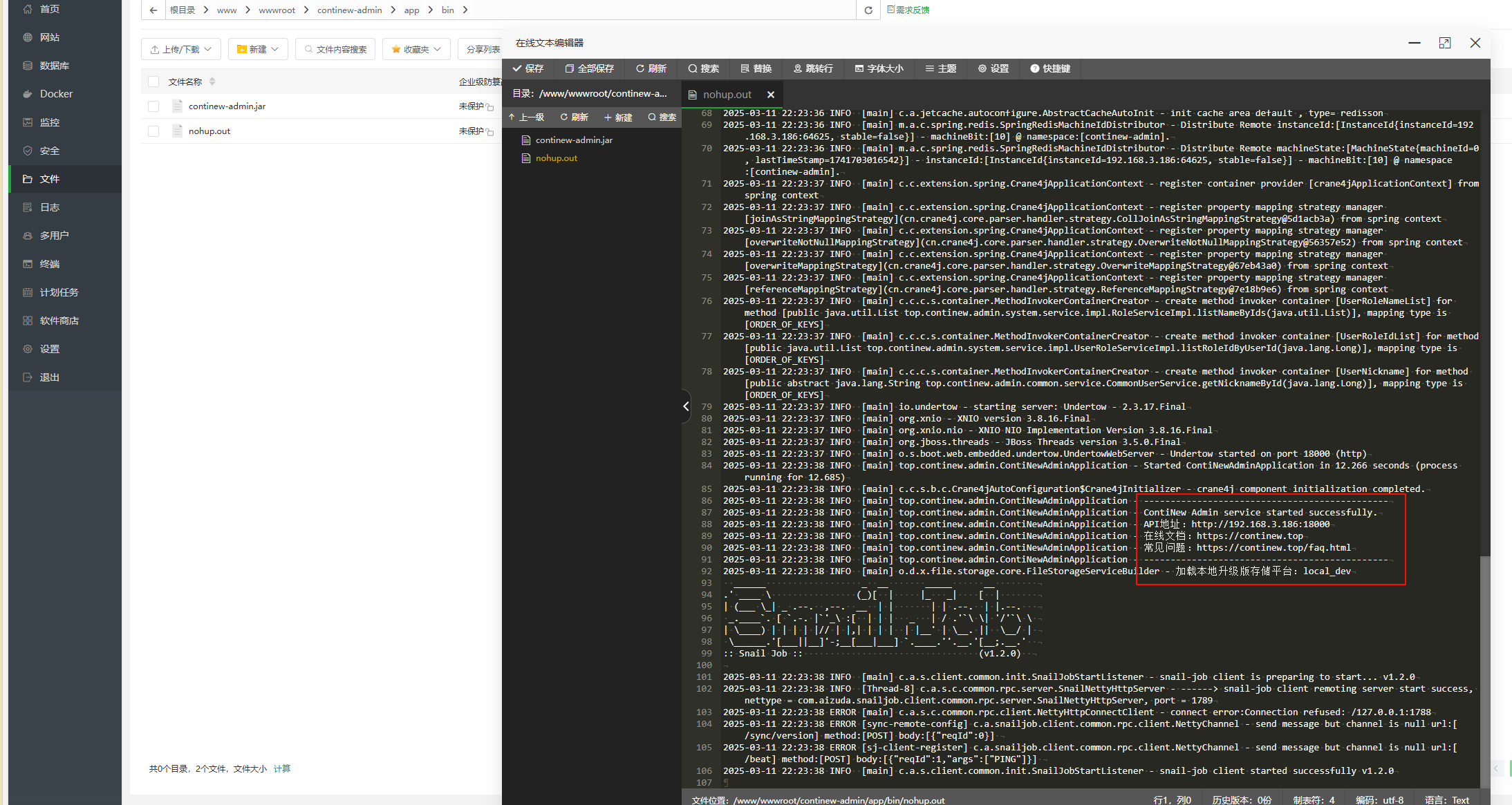Screen dimensions: 1512x805
Task: Click the 退出 logout sidebar item
Action: pos(65,377)
